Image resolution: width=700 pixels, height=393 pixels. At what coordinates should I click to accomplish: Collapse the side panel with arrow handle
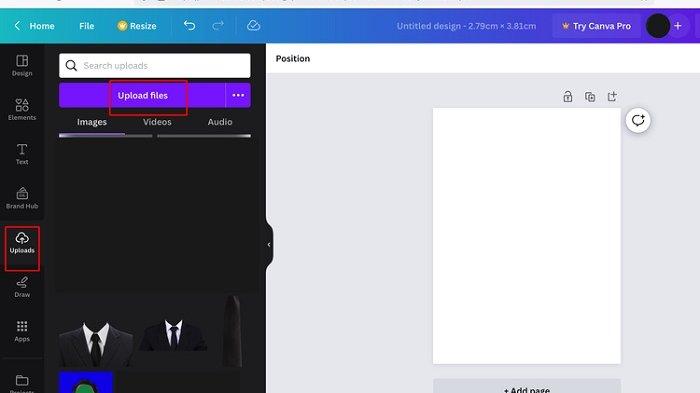269,244
